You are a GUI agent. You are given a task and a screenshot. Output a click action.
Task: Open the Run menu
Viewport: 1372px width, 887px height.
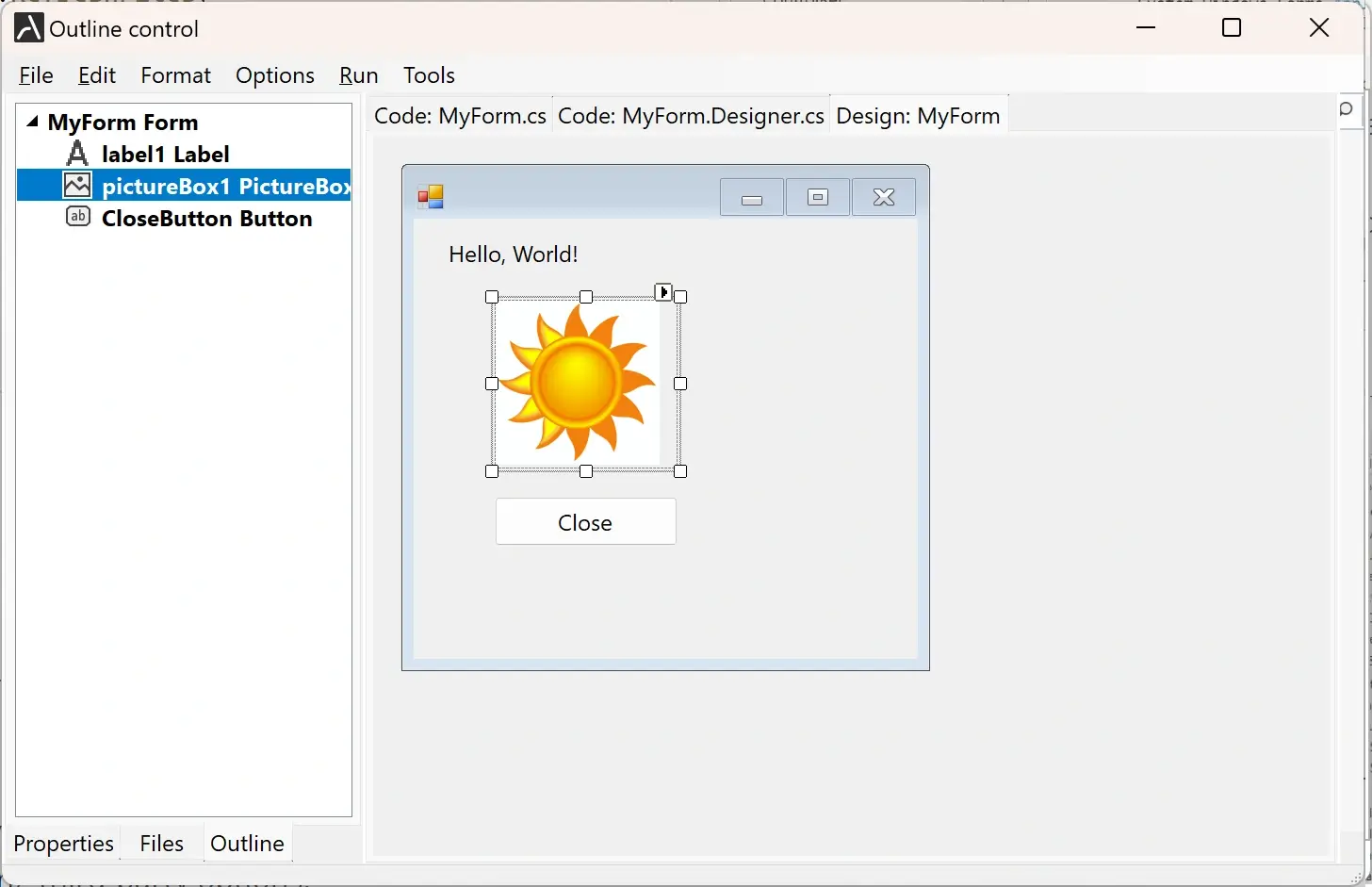(x=358, y=75)
